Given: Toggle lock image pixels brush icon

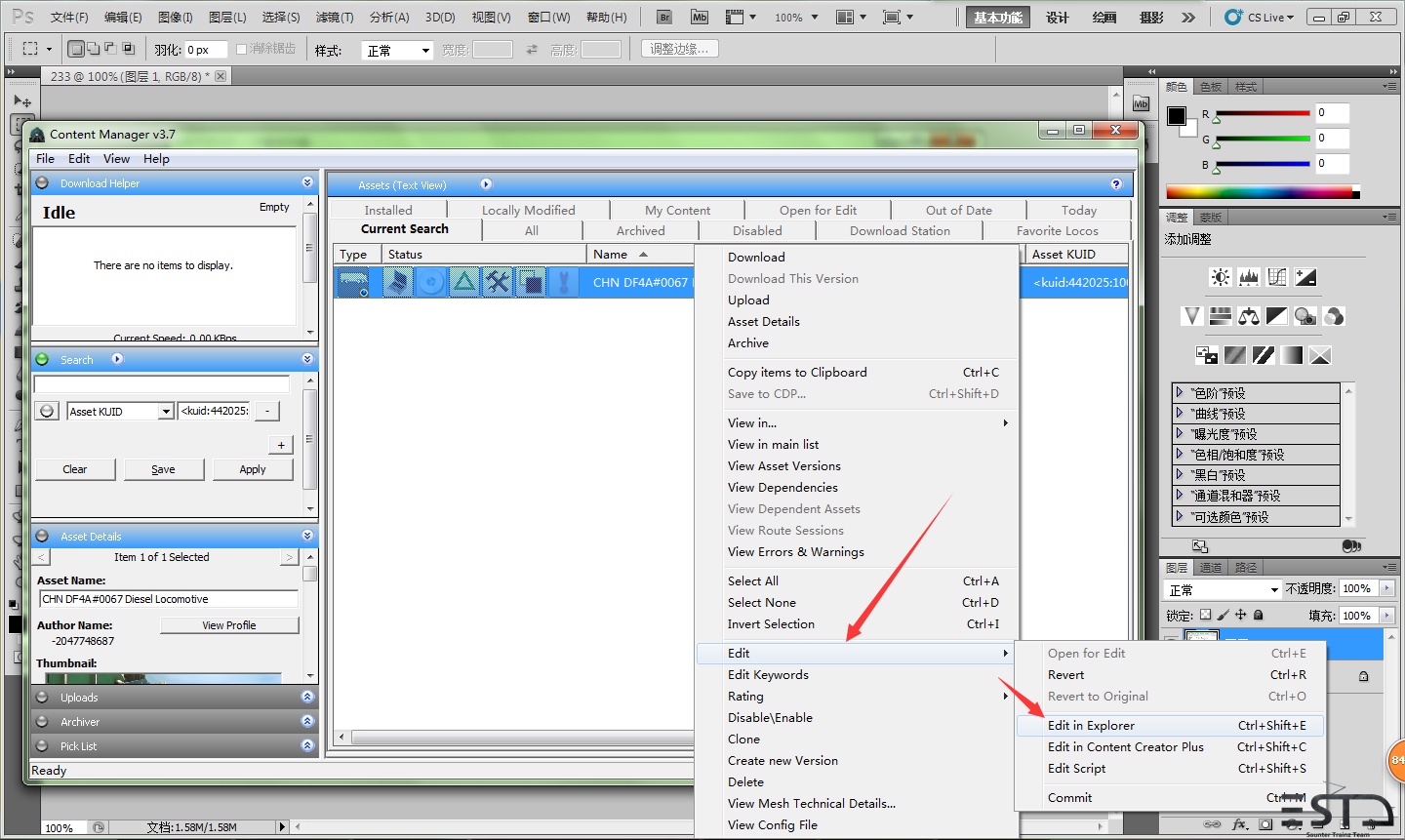Looking at the screenshot, I should tap(1223, 615).
